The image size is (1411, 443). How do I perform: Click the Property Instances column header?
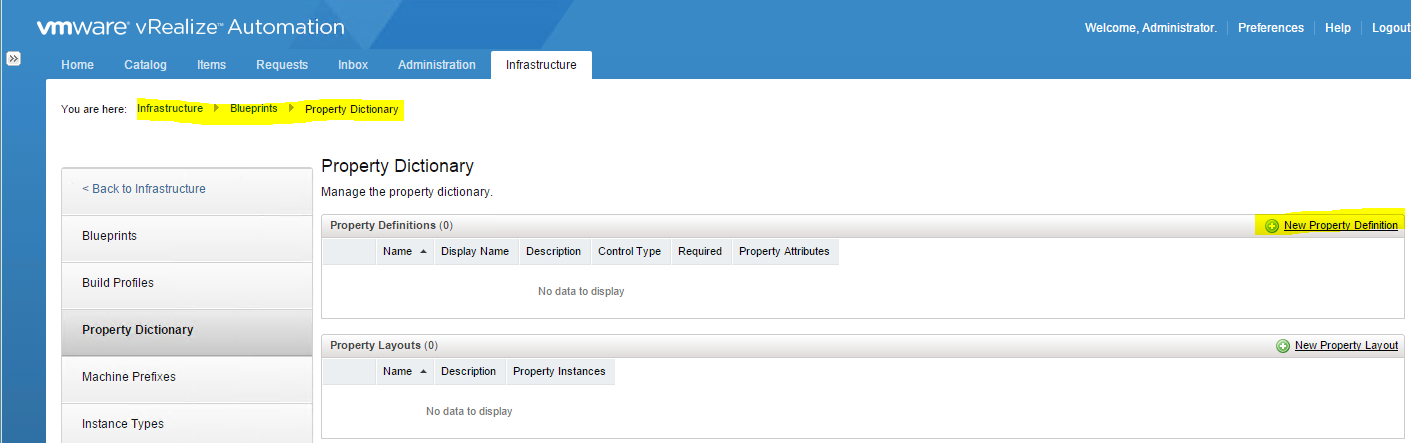[x=559, y=371]
